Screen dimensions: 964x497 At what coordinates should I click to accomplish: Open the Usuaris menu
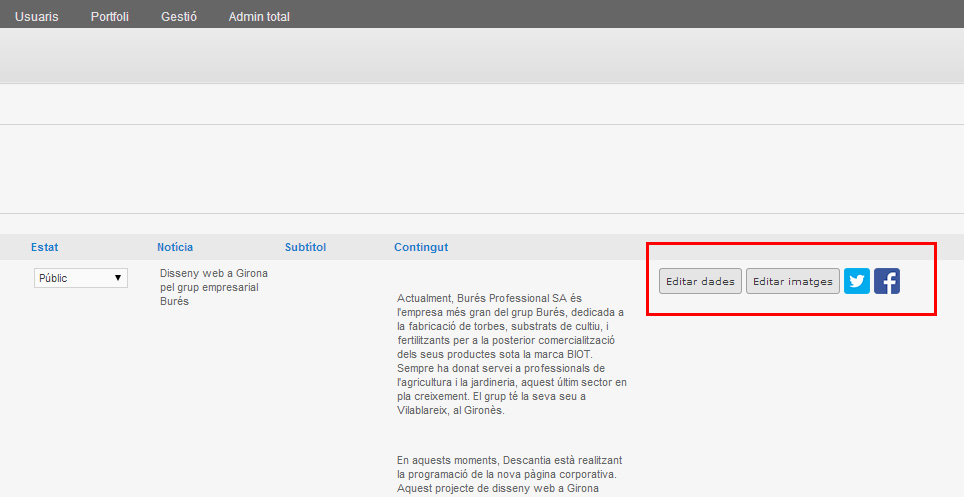pos(37,17)
